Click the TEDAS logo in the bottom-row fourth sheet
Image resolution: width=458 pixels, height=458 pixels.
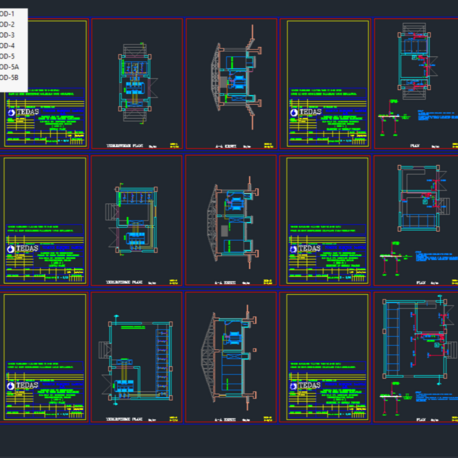coord(305,386)
